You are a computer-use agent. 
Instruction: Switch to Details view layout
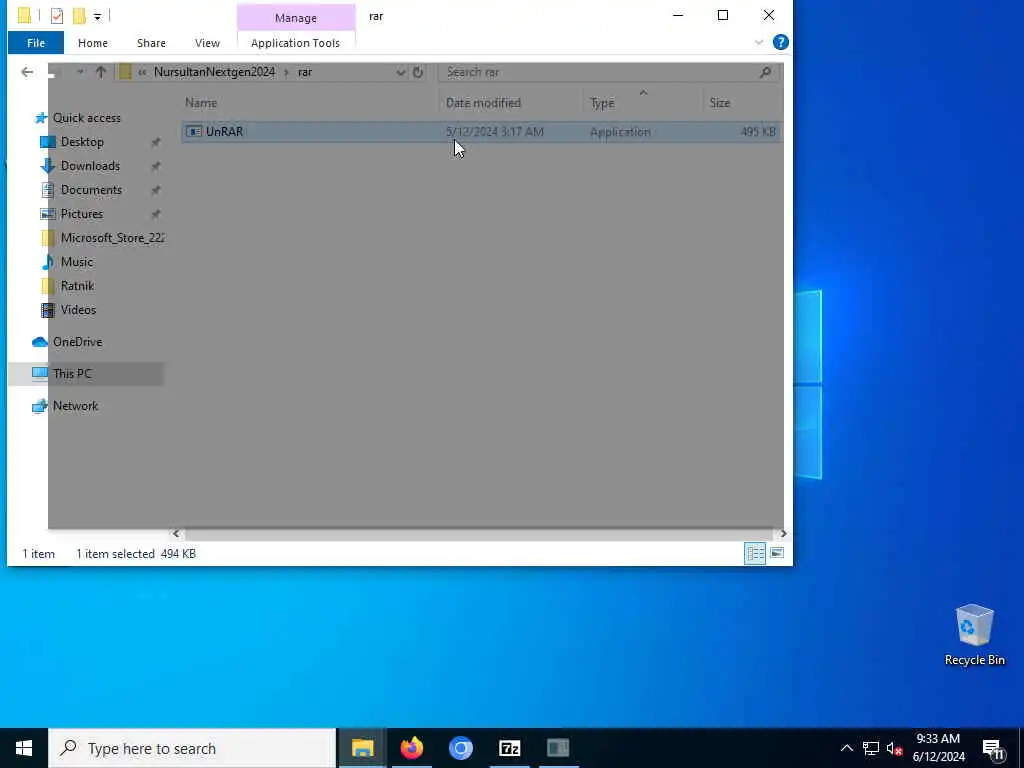tap(755, 554)
